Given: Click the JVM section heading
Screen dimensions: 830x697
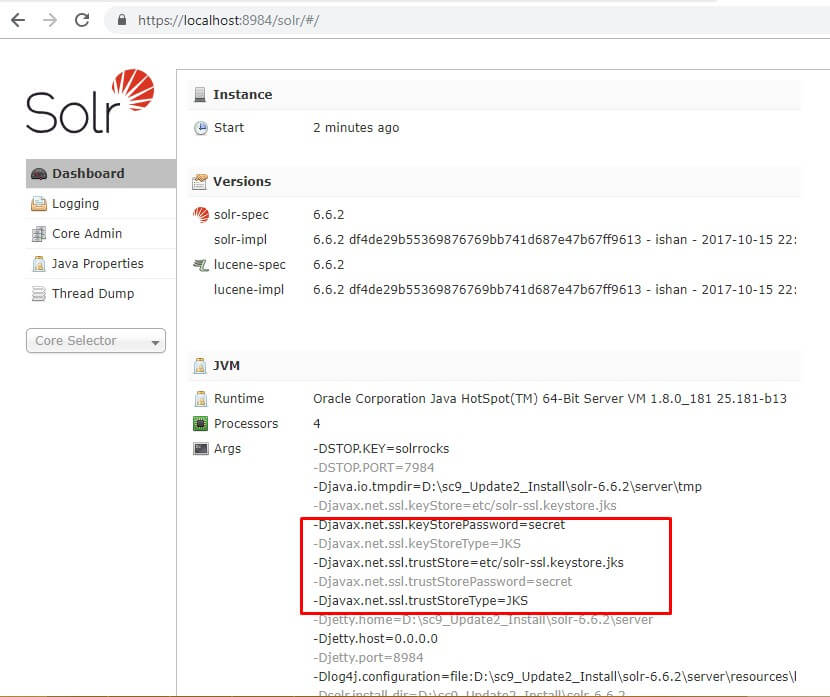Looking at the screenshot, I should (227, 366).
